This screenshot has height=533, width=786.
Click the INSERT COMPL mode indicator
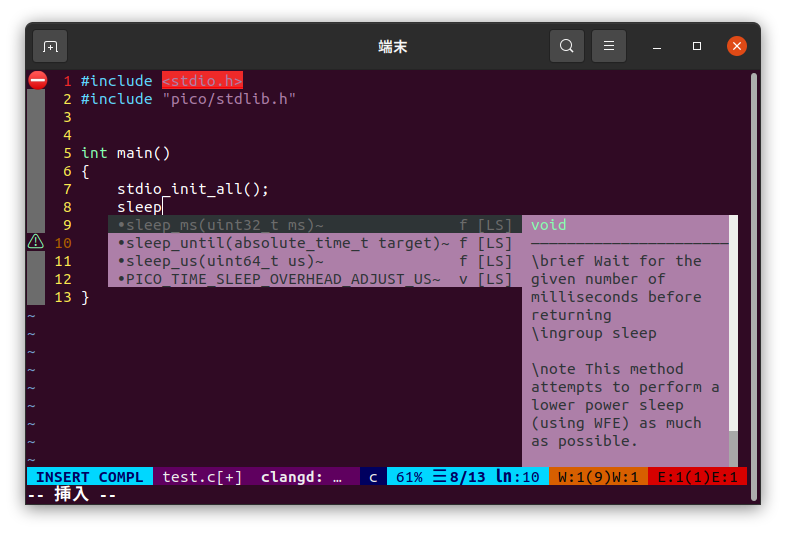(x=90, y=476)
